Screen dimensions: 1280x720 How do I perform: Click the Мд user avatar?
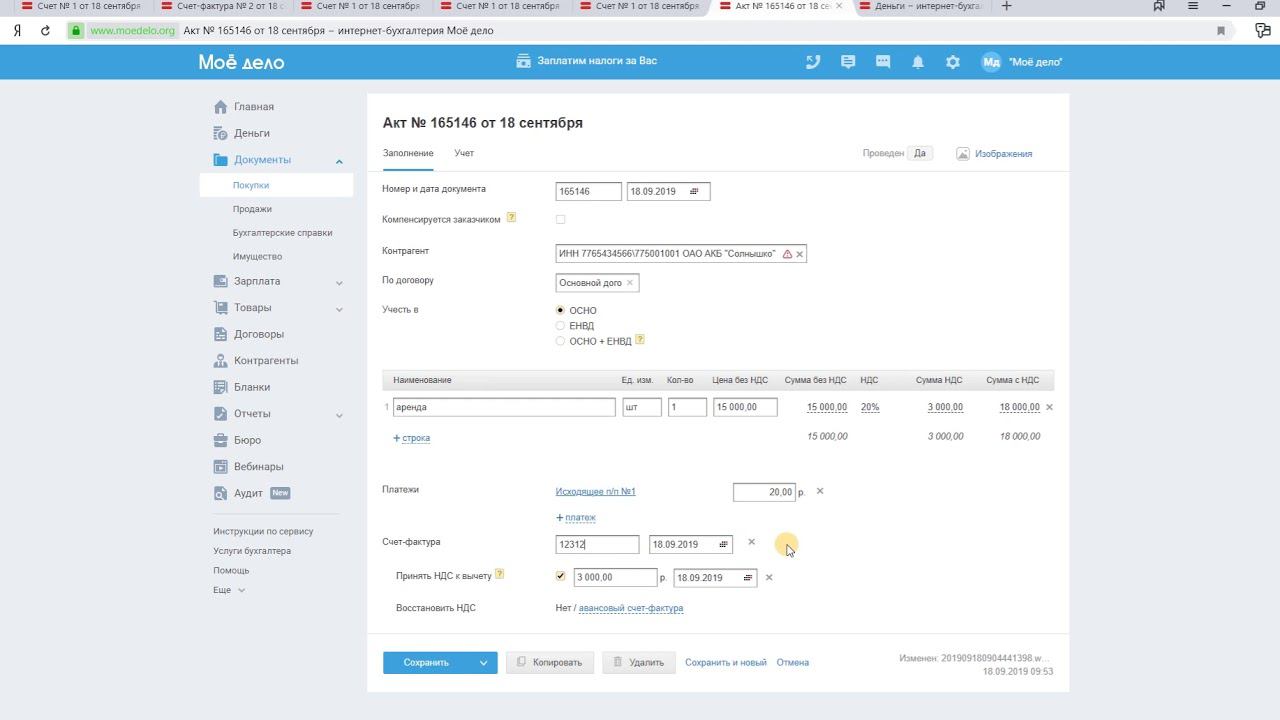point(991,62)
